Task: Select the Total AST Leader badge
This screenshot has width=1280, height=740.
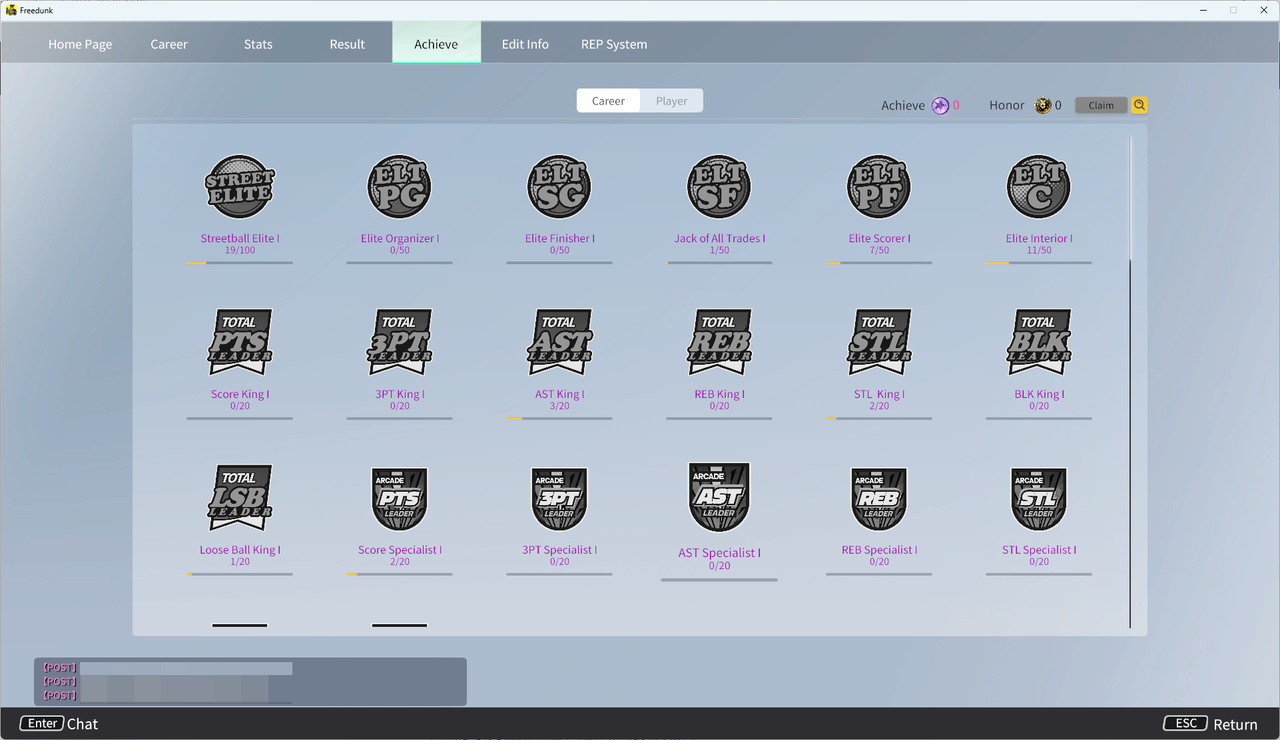Action: [x=559, y=342]
